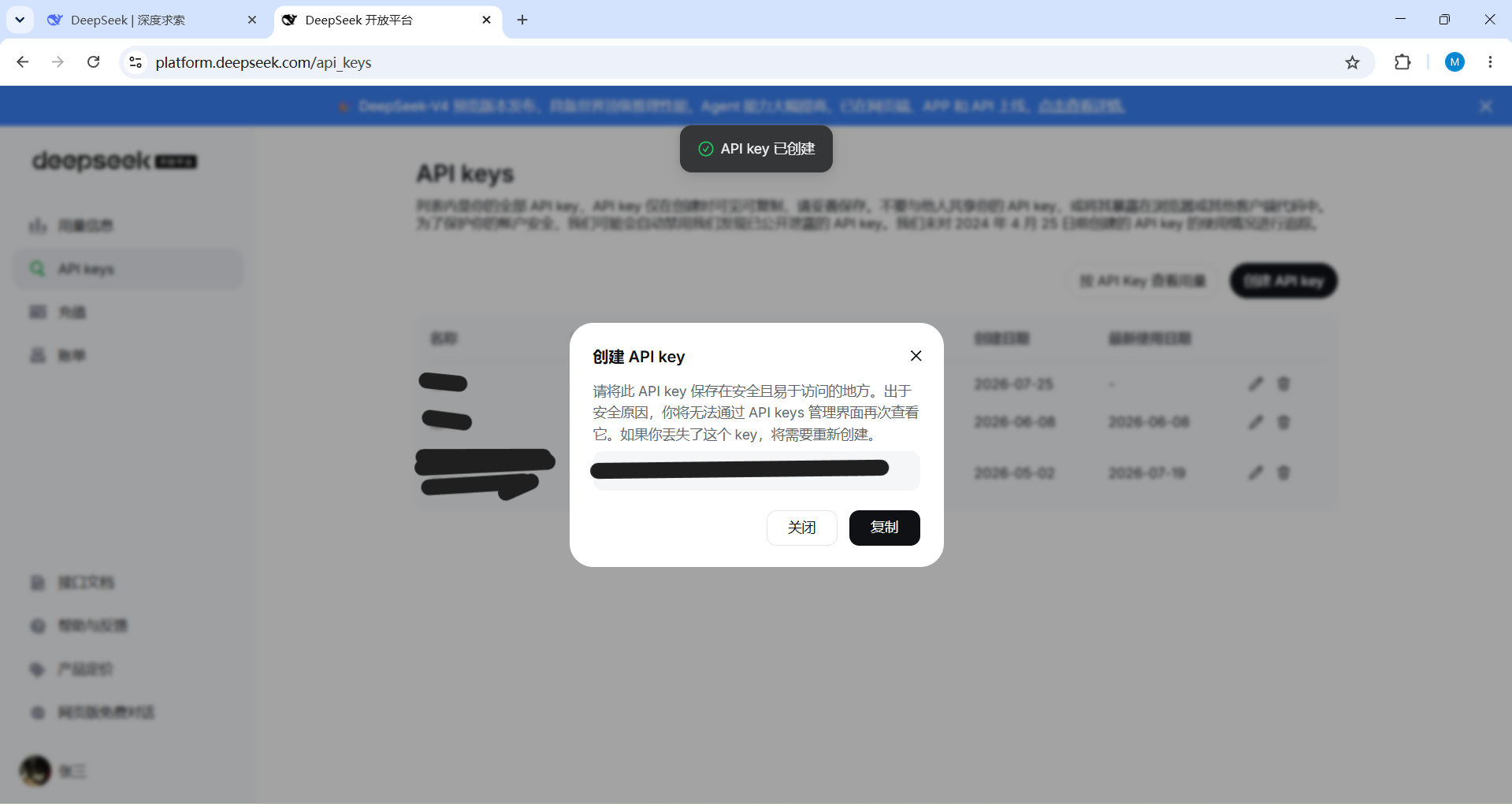1512x804 pixels.
Task: Minimize the browser window
Action: 1400,20
